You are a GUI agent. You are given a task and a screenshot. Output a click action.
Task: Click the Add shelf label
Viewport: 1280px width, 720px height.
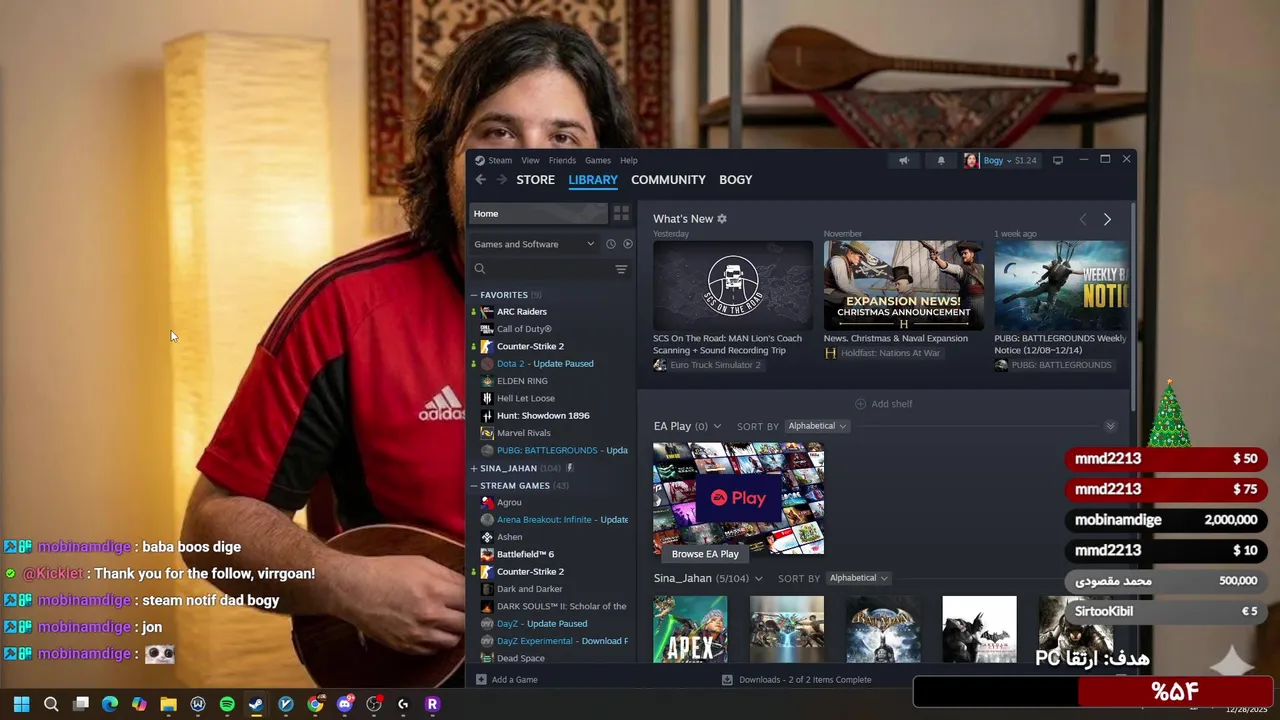pos(891,404)
